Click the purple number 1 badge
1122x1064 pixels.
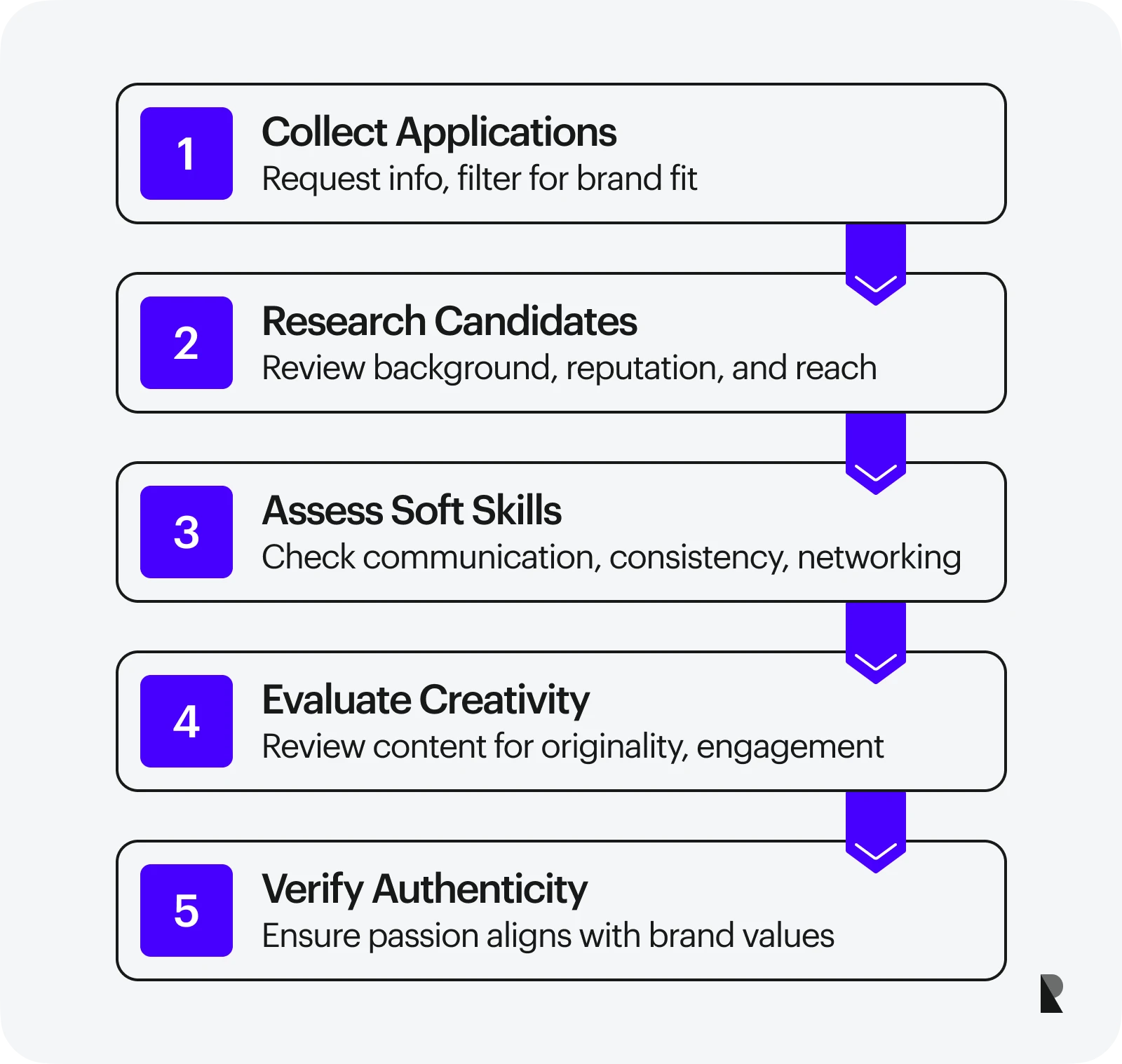[186, 154]
